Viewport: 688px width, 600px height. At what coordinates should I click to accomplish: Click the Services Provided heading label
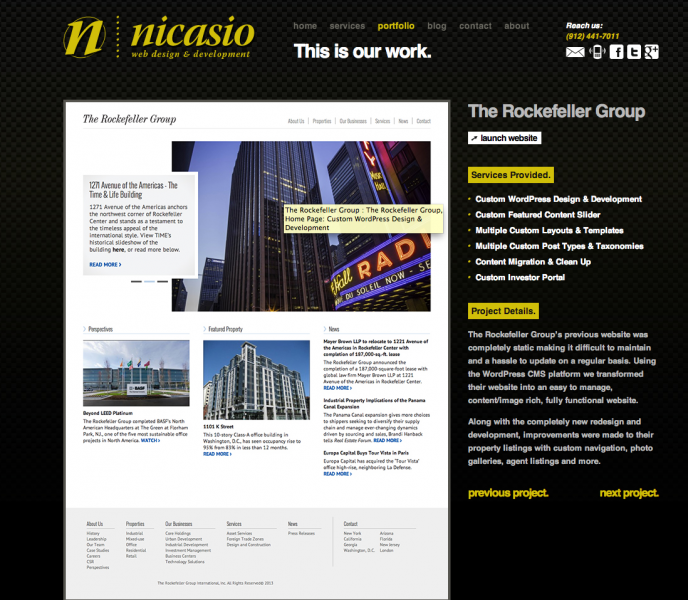point(510,175)
